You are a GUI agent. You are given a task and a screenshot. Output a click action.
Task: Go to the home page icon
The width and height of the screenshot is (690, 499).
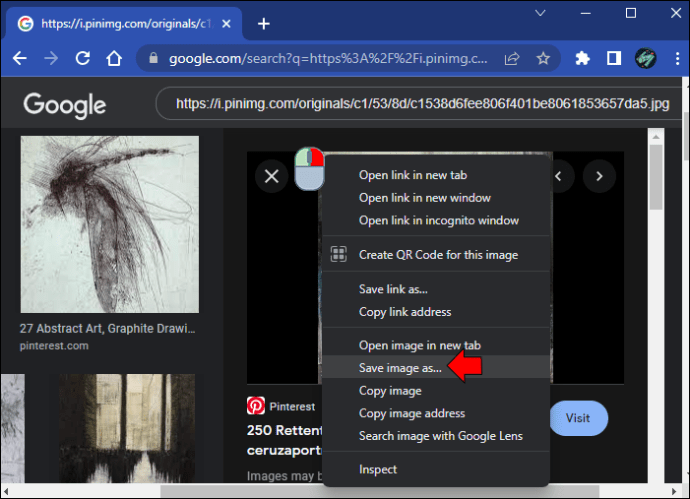114,58
